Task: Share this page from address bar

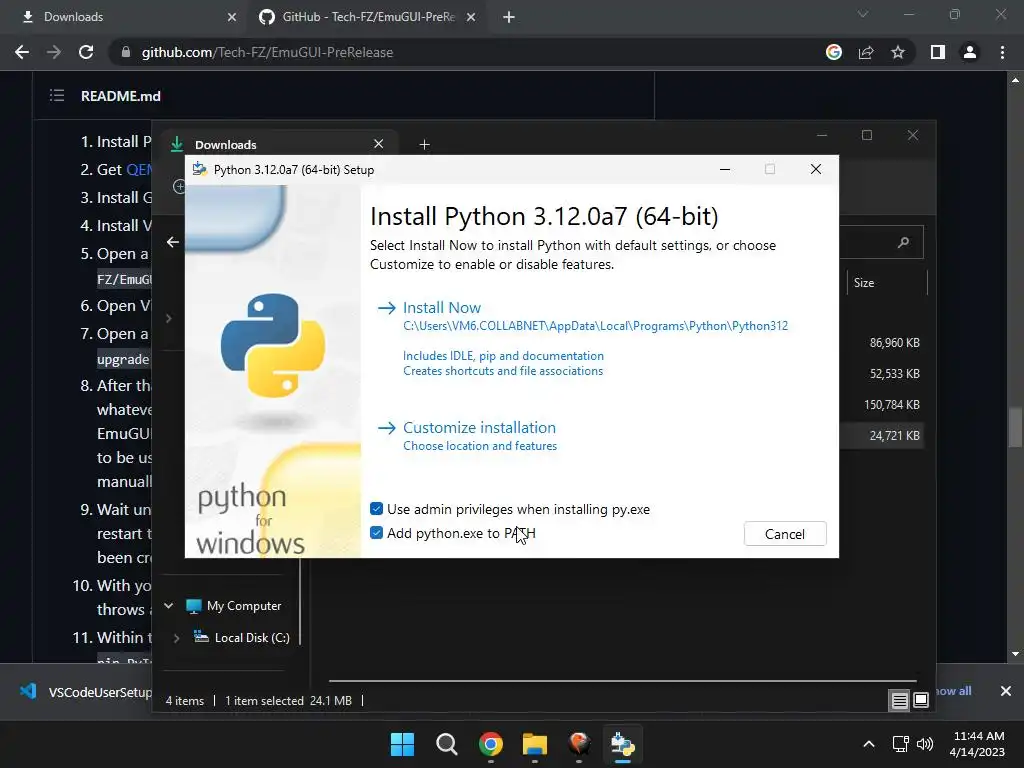Action: point(866,52)
